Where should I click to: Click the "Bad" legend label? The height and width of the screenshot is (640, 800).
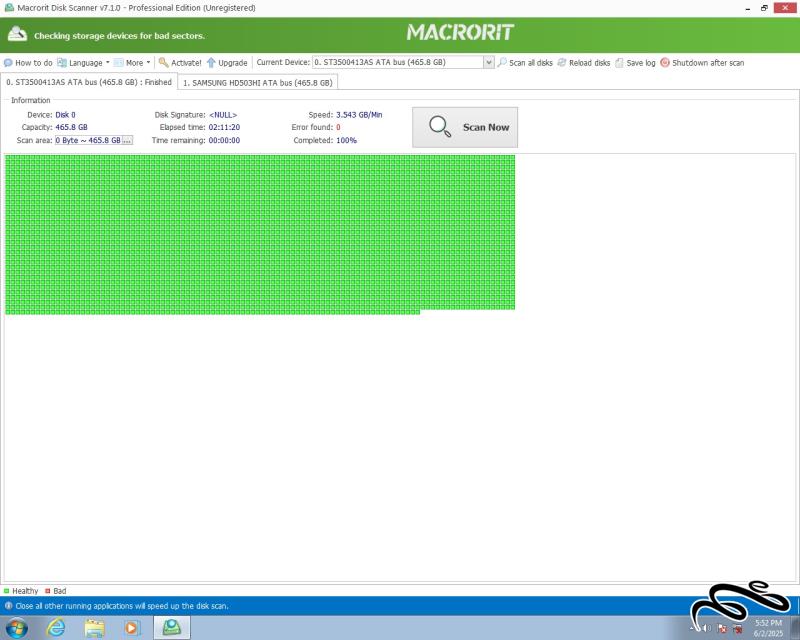click(60, 591)
